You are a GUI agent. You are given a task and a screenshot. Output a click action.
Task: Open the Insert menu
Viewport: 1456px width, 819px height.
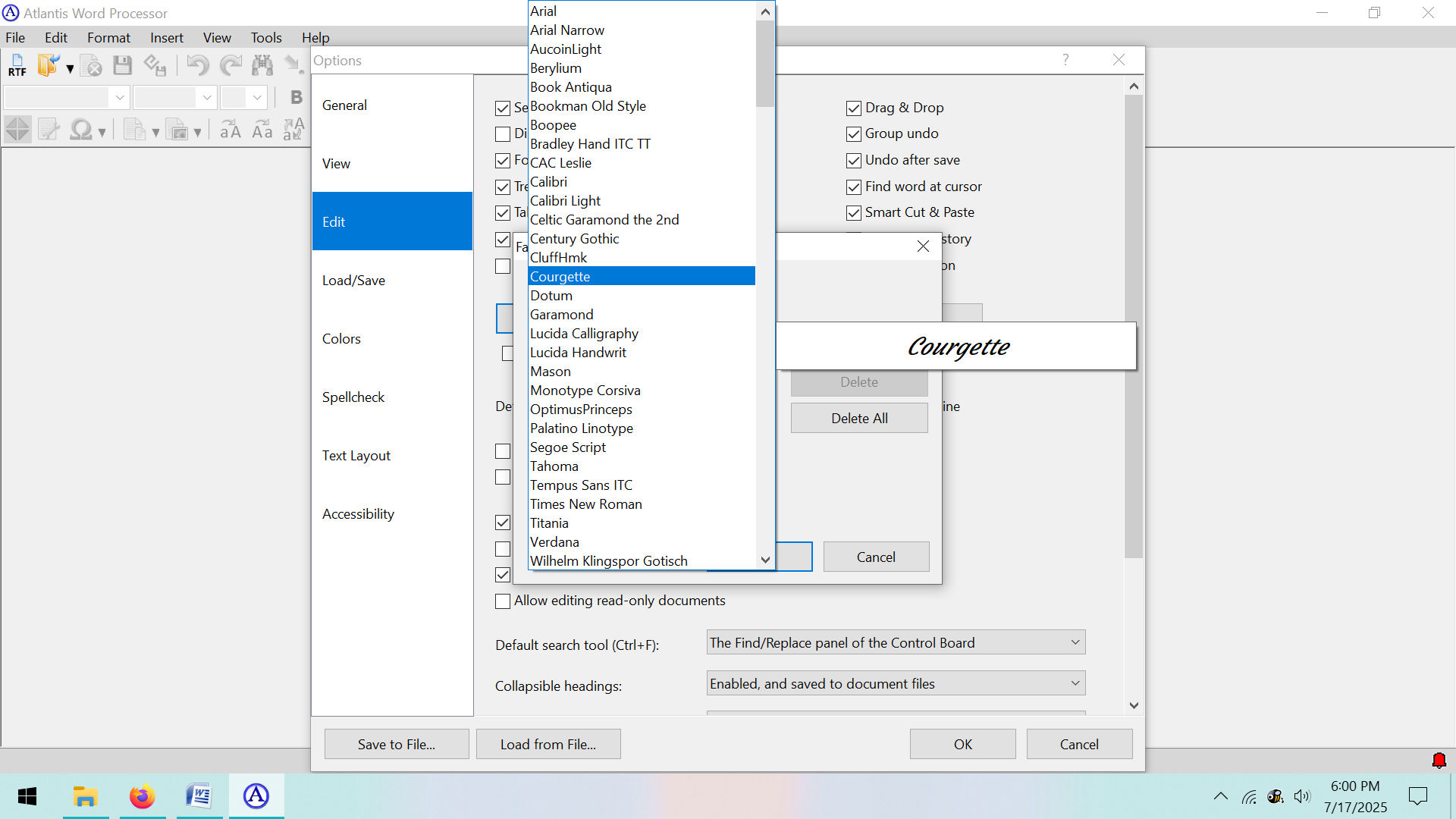tap(166, 38)
